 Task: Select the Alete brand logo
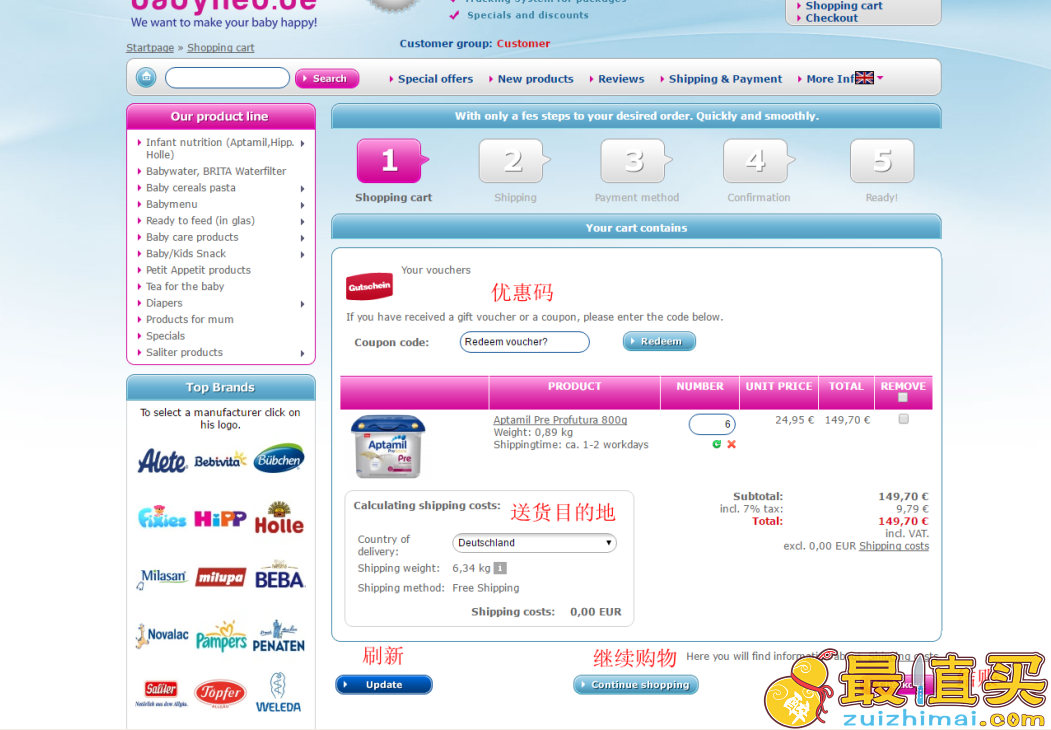pyautogui.click(x=162, y=461)
